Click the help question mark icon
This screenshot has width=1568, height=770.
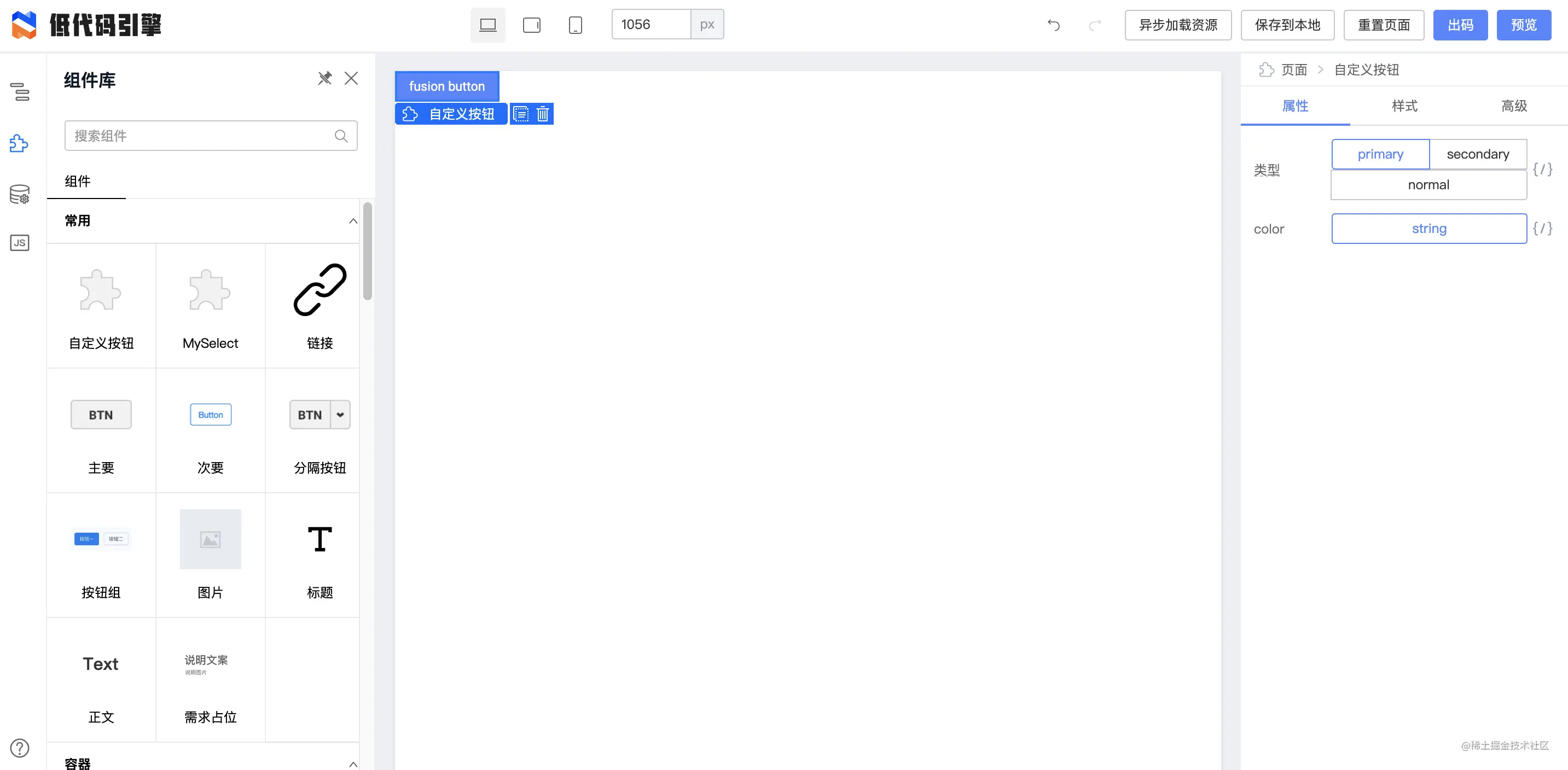click(20, 748)
